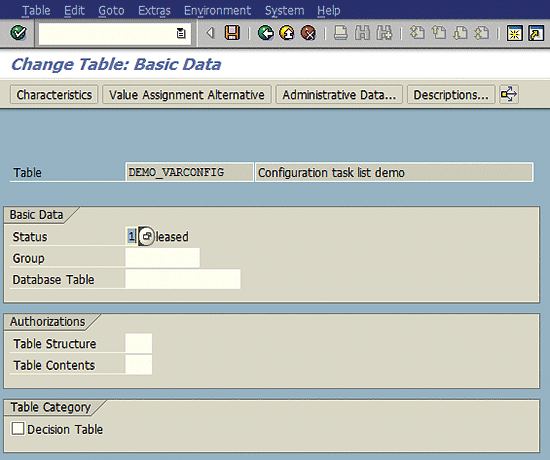Open Find with the binoculars icon
550x460 pixels.
[x=362, y=33]
